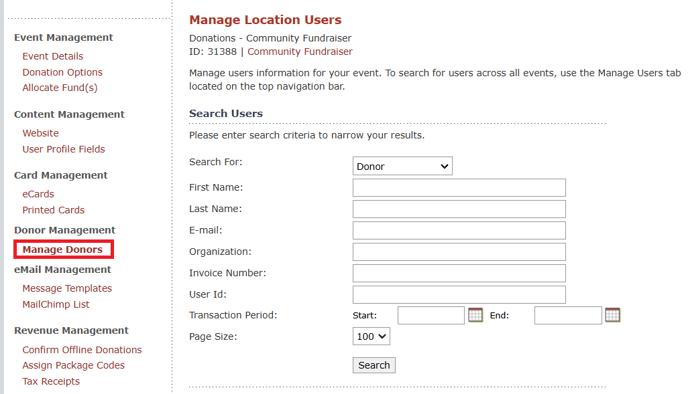
Task: Go to eCards management
Action: (38, 194)
